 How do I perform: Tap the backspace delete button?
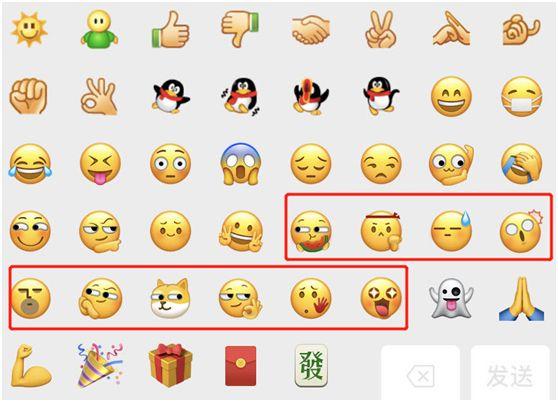point(421,374)
